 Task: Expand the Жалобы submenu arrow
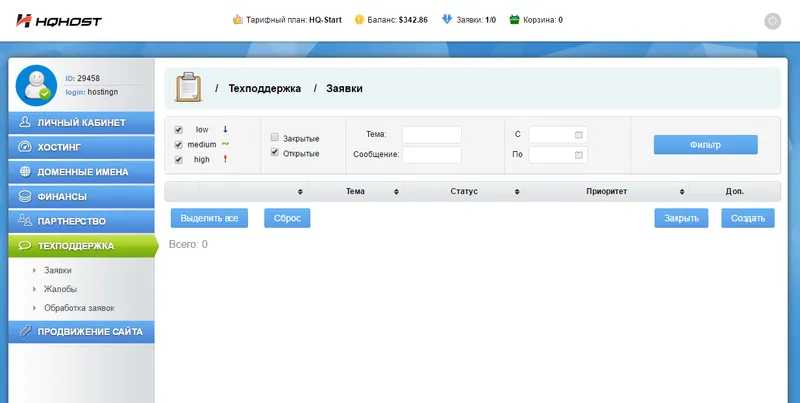tap(34, 289)
